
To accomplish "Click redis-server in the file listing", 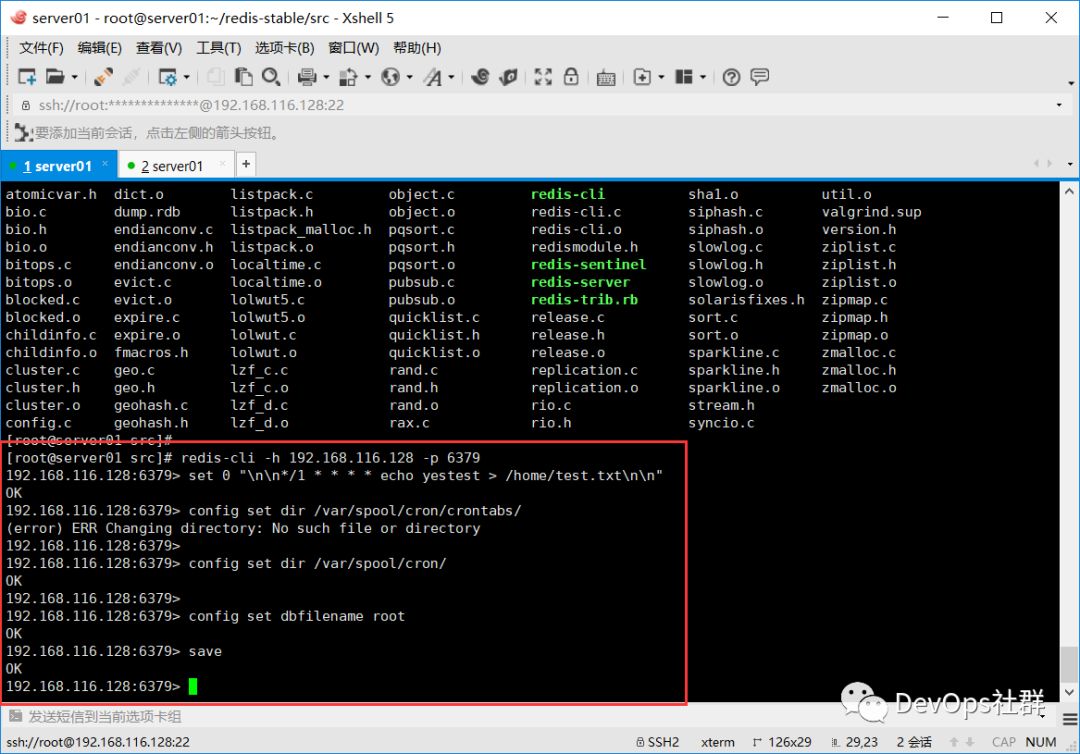I will (580, 282).
